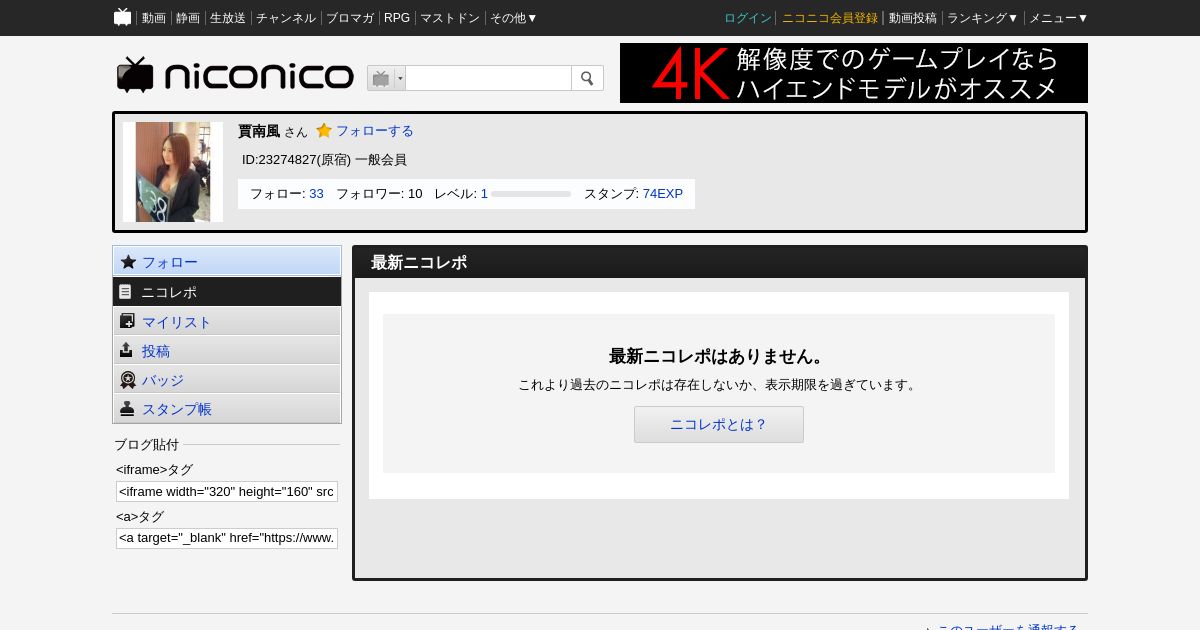This screenshot has height=630, width=1200.
Task: Click the iframe tag code field
Action: tap(227, 491)
